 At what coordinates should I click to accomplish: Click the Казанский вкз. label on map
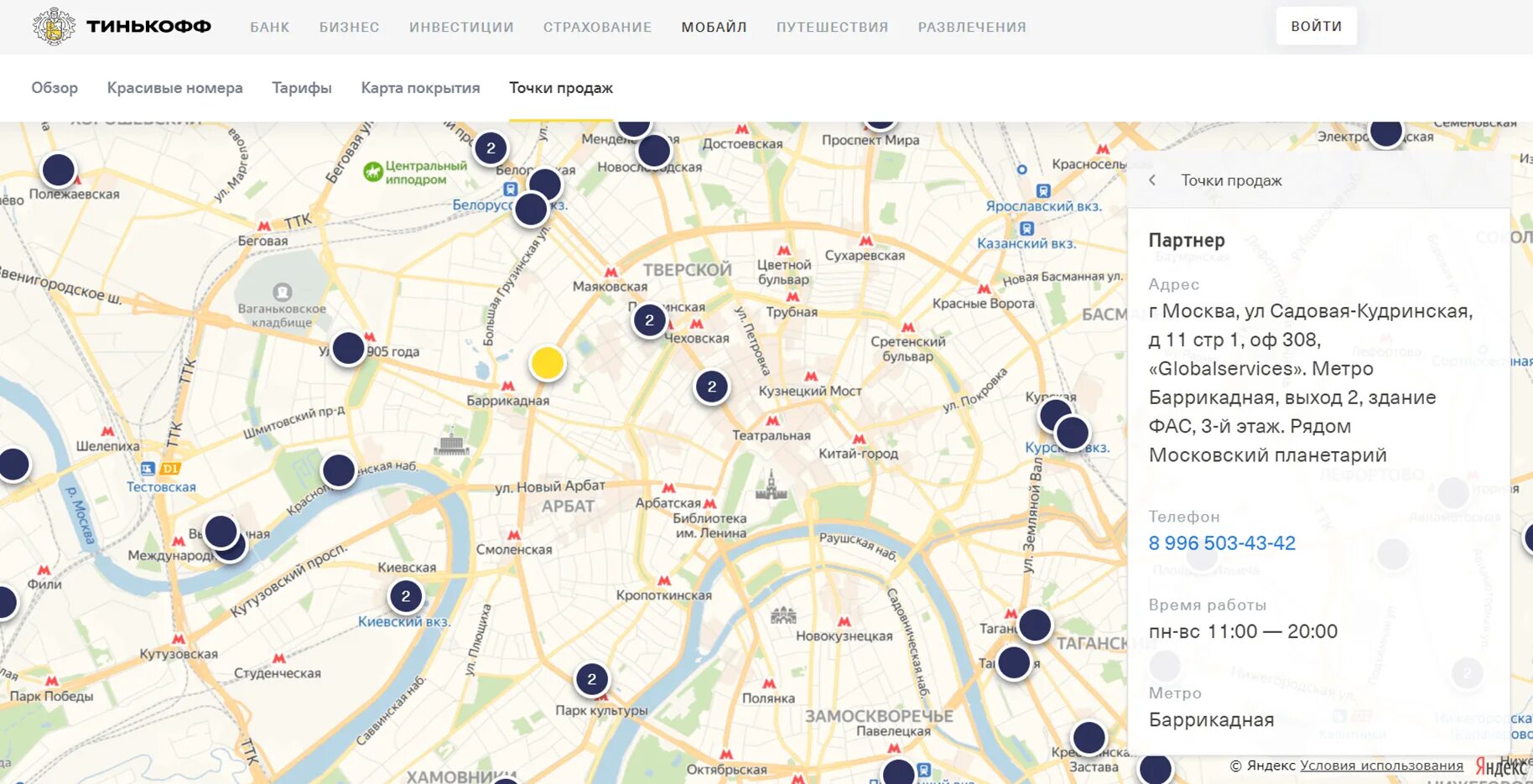[1026, 243]
